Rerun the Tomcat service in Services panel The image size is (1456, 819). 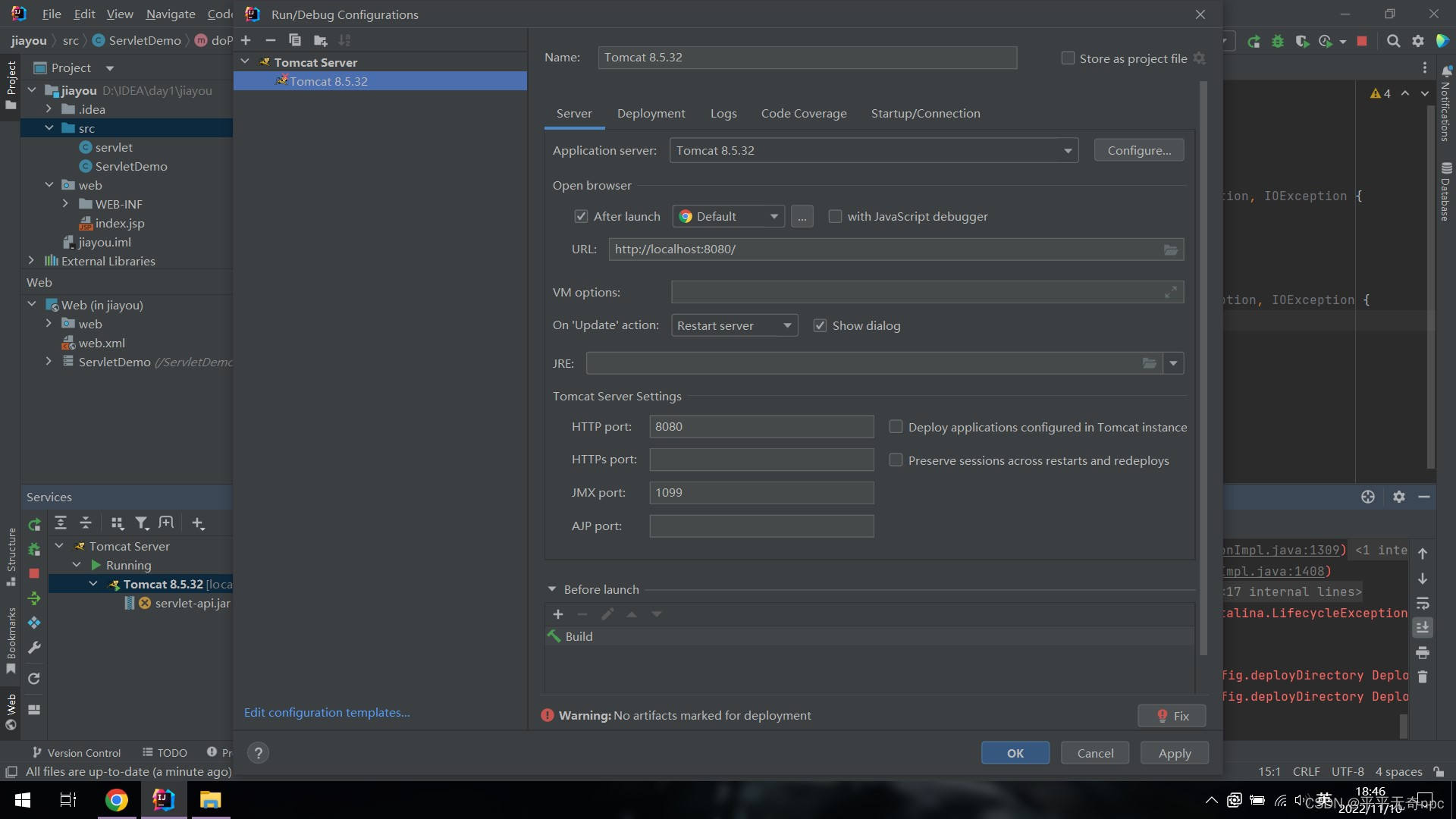(x=34, y=525)
